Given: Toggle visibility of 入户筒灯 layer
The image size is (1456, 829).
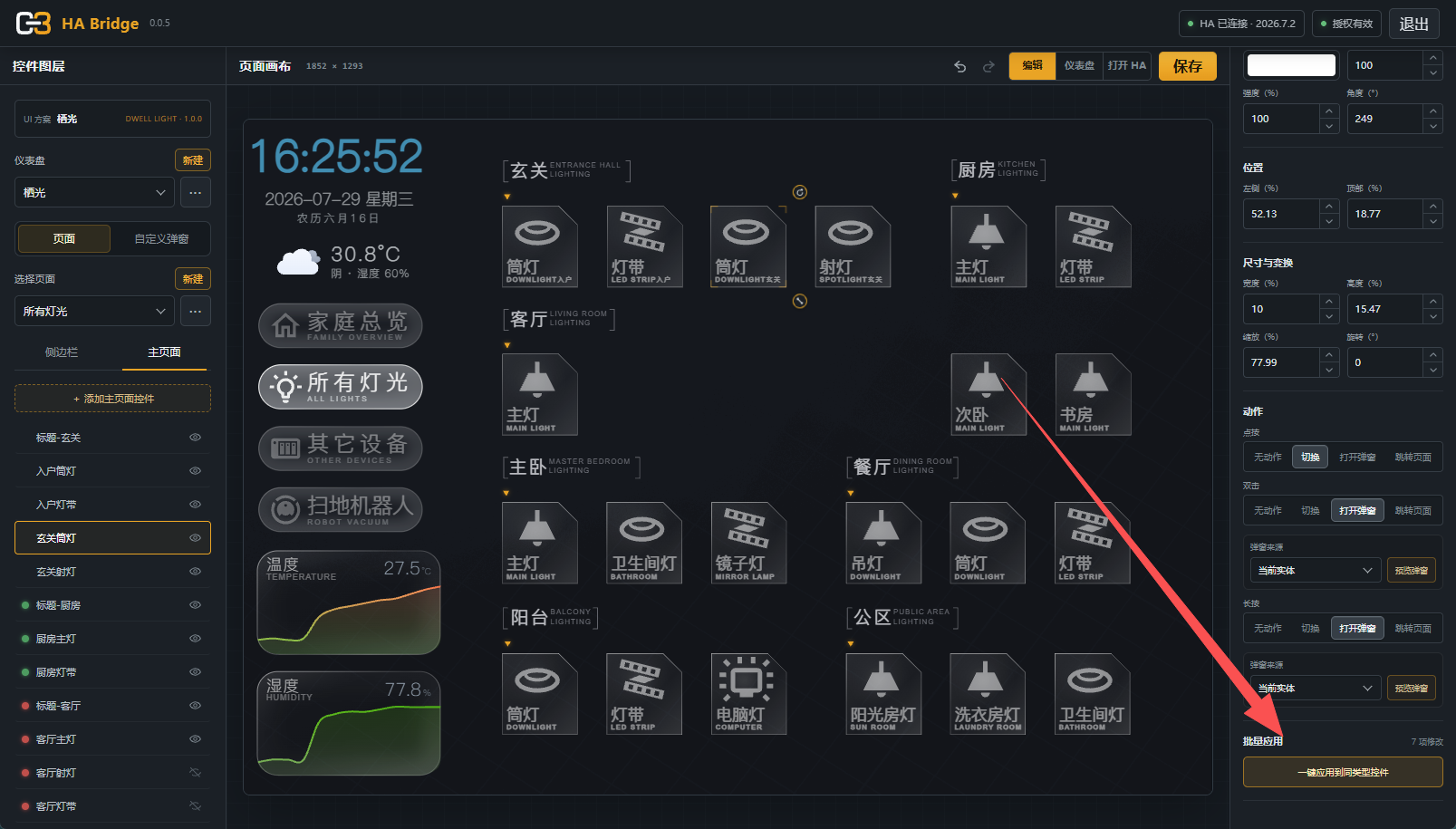Looking at the screenshot, I should pyautogui.click(x=195, y=471).
